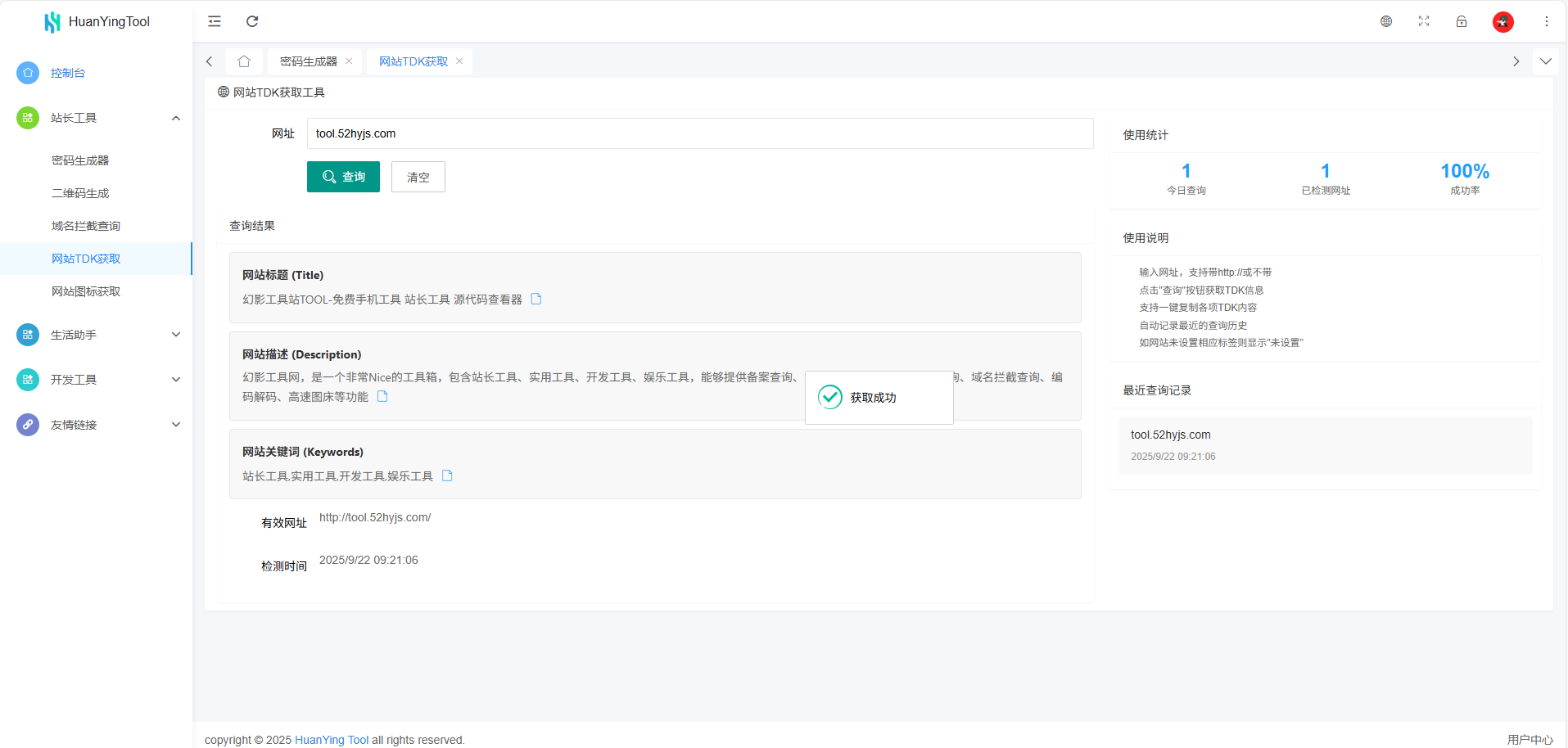Close the 网站TDK获取 tab
The image size is (1568, 748).
point(459,61)
